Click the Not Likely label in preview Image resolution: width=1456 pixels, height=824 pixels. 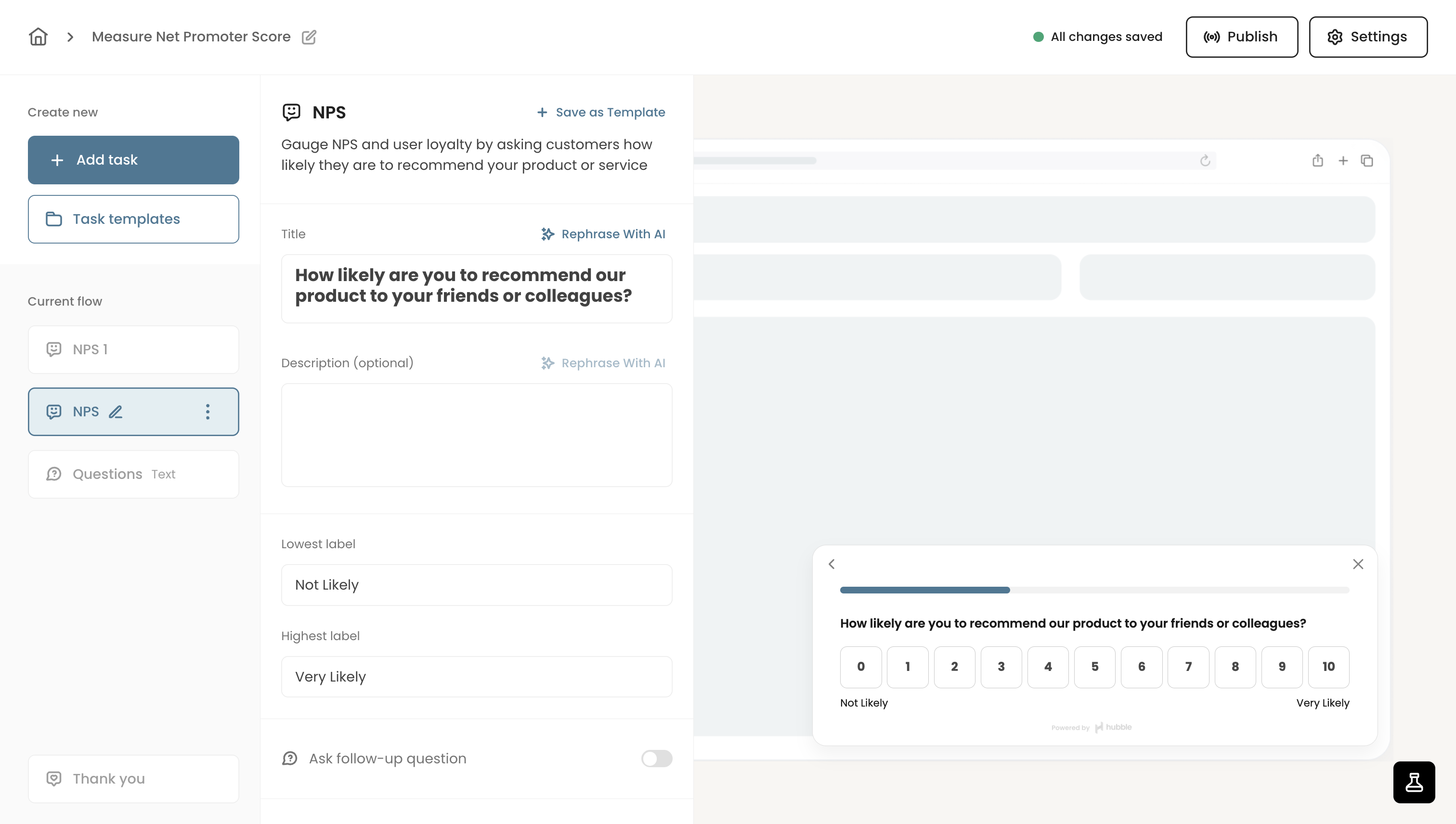(x=864, y=703)
